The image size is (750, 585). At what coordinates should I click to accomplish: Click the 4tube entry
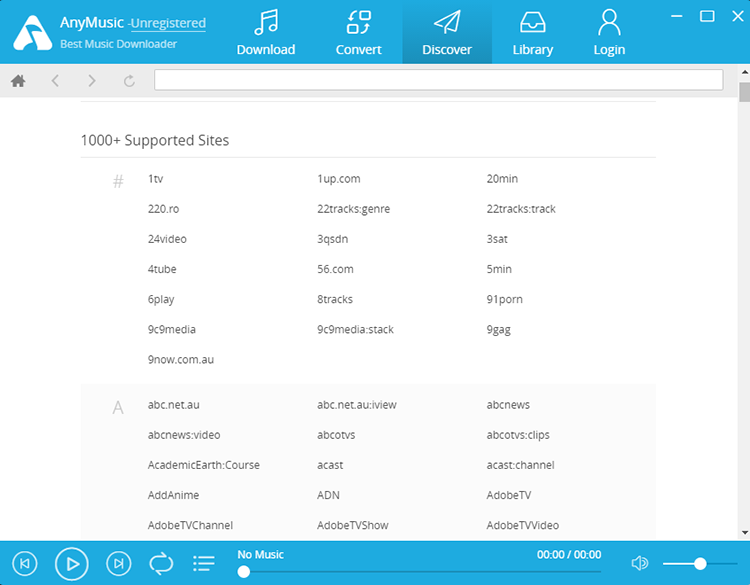162,269
